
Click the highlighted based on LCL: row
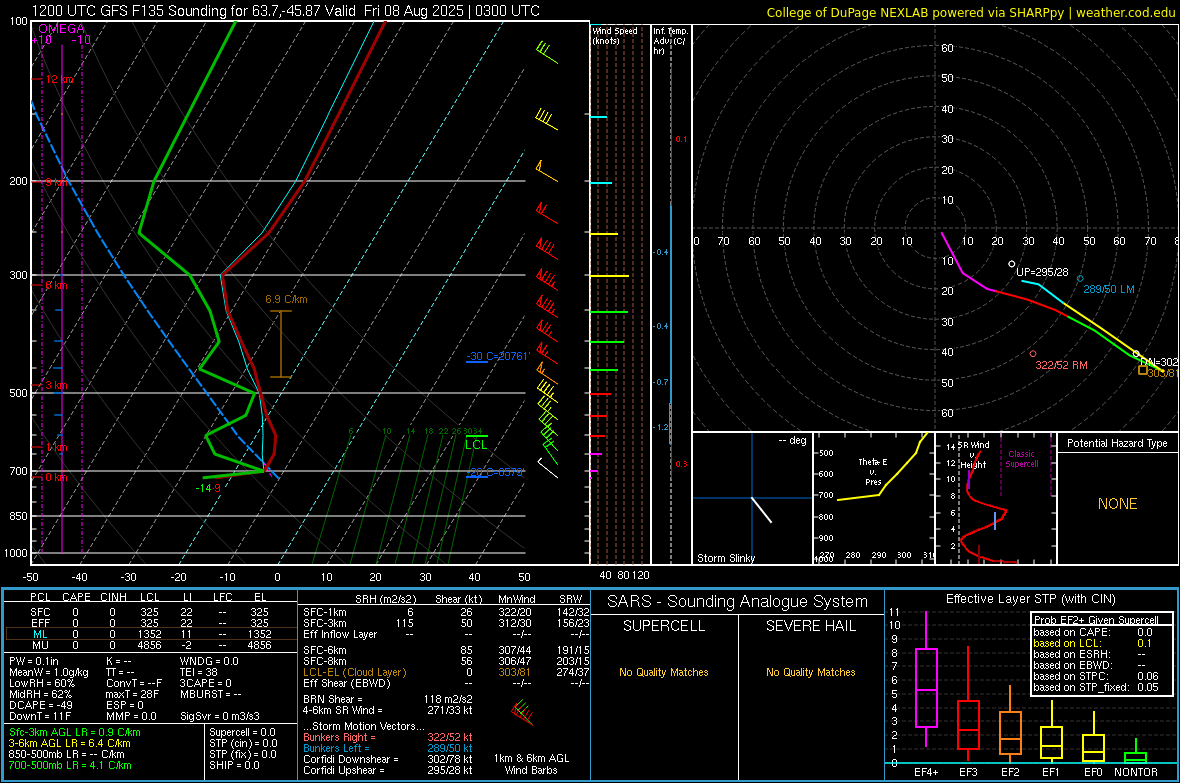click(x=1096, y=643)
